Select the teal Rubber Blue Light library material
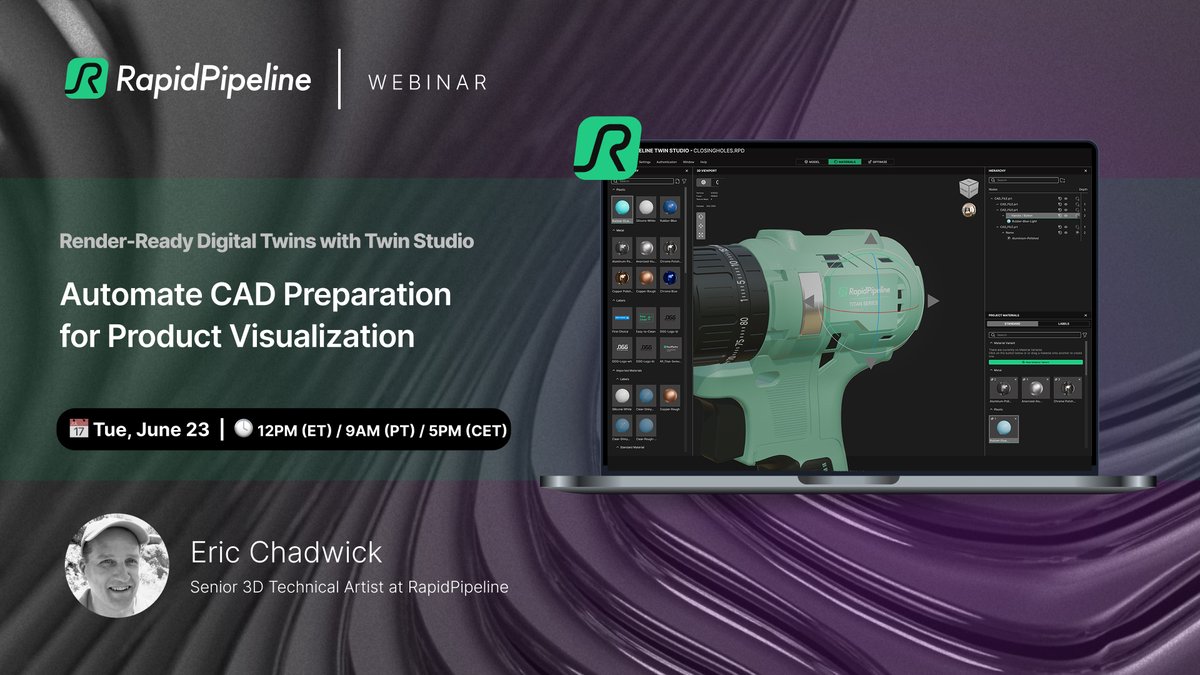The image size is (1200, 675). (x=622, y=210)
